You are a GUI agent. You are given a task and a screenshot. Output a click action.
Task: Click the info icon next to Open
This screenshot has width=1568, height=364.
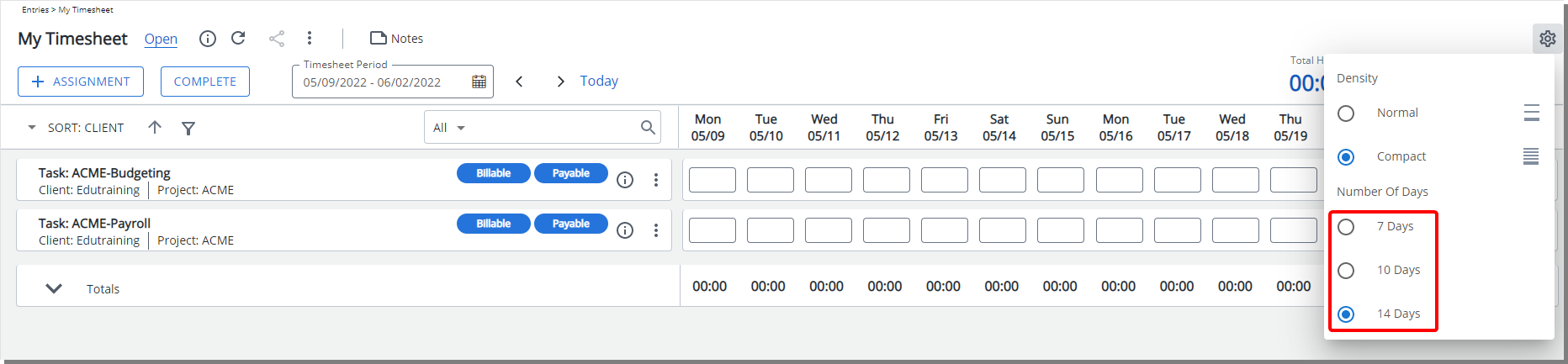coord(208,39)
